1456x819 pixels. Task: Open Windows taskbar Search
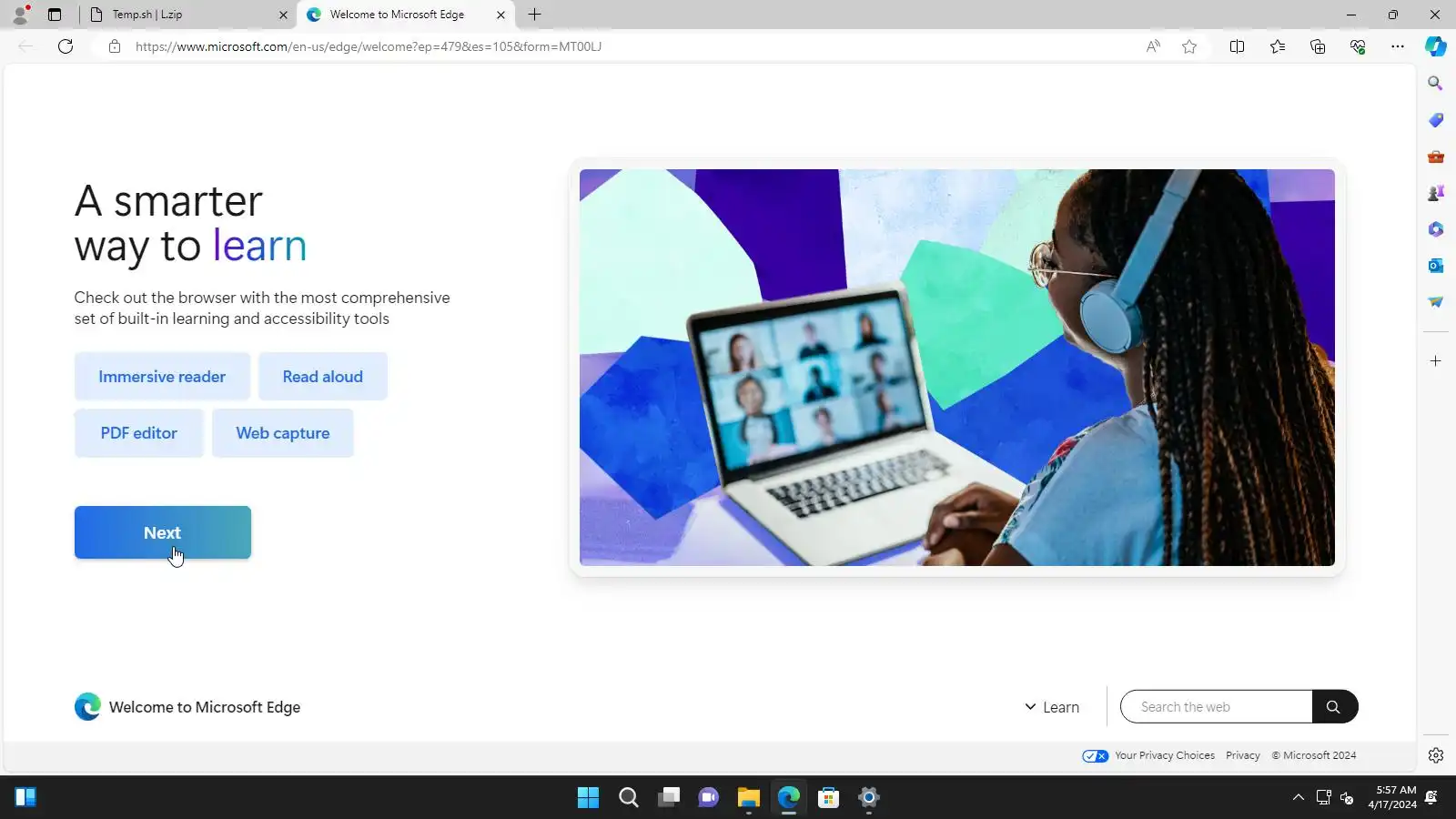pos(629,798)
